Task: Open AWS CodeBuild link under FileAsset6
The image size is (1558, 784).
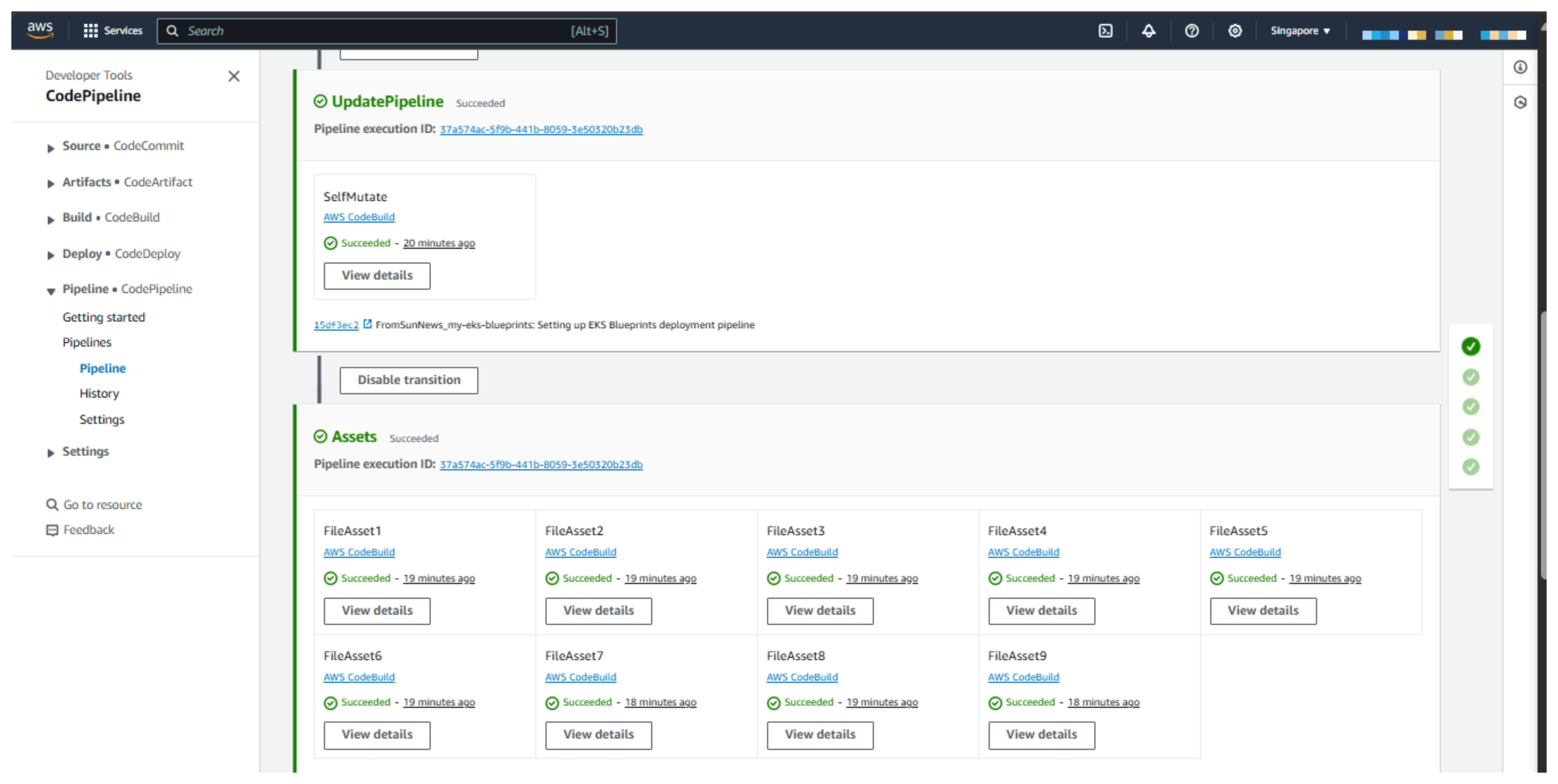Action: 359,677
